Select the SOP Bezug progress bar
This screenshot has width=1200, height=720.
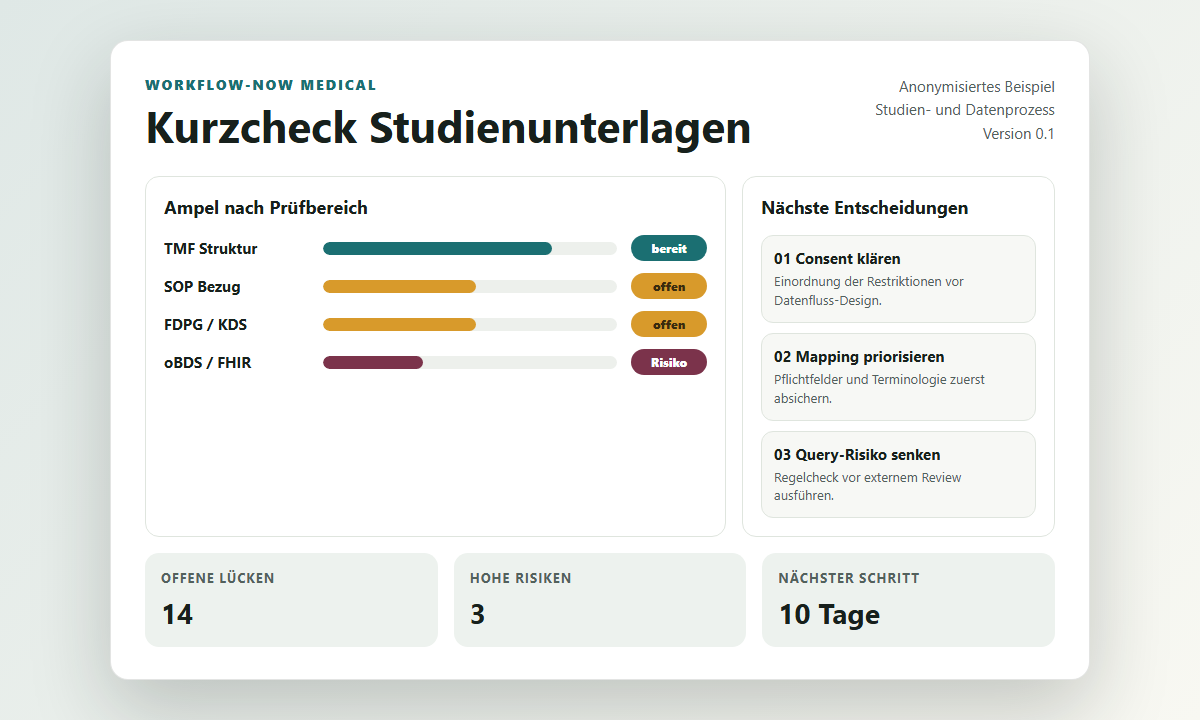click(x=470, y=287)
